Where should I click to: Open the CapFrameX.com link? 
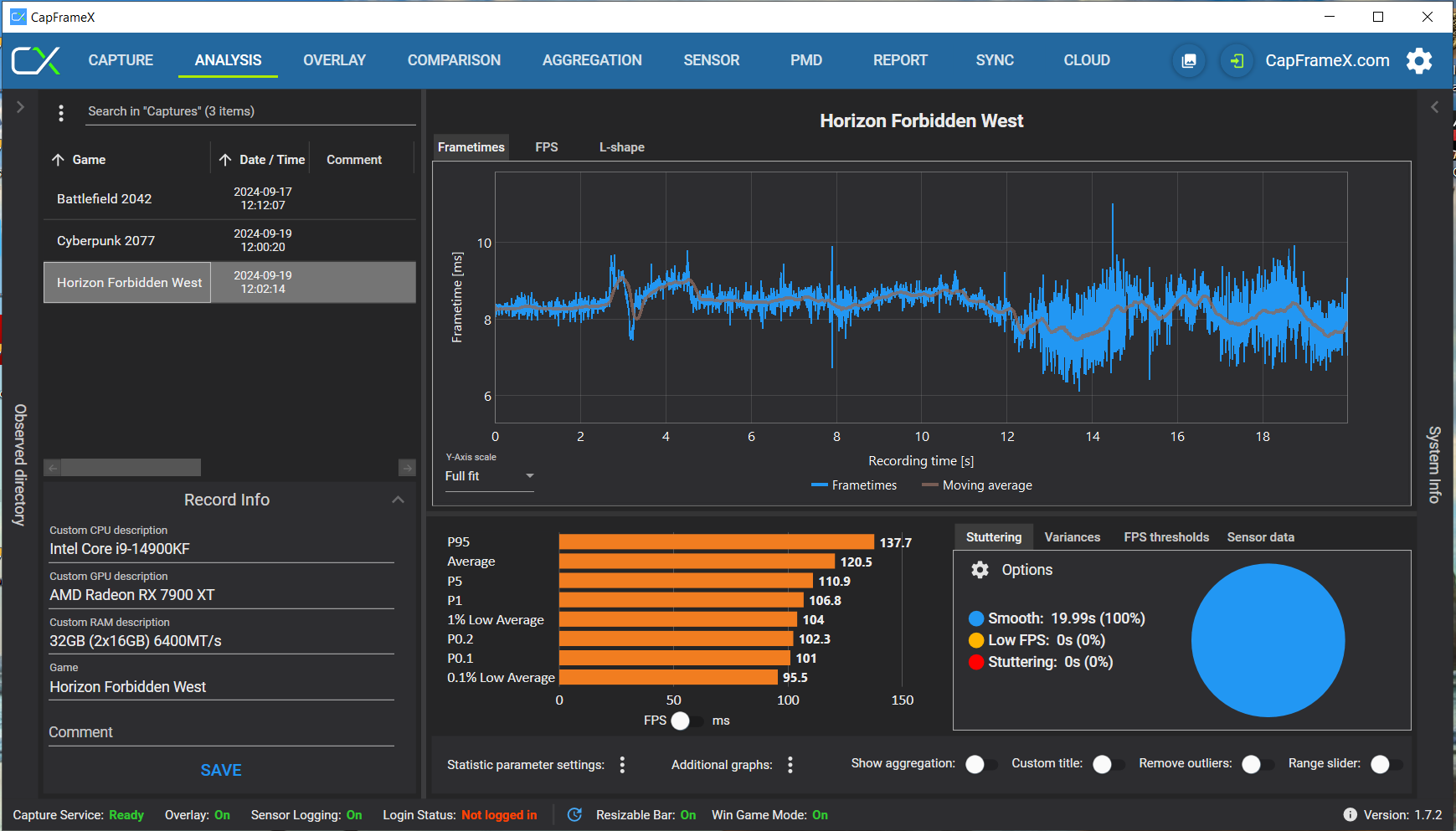(x=1327, y=60)
